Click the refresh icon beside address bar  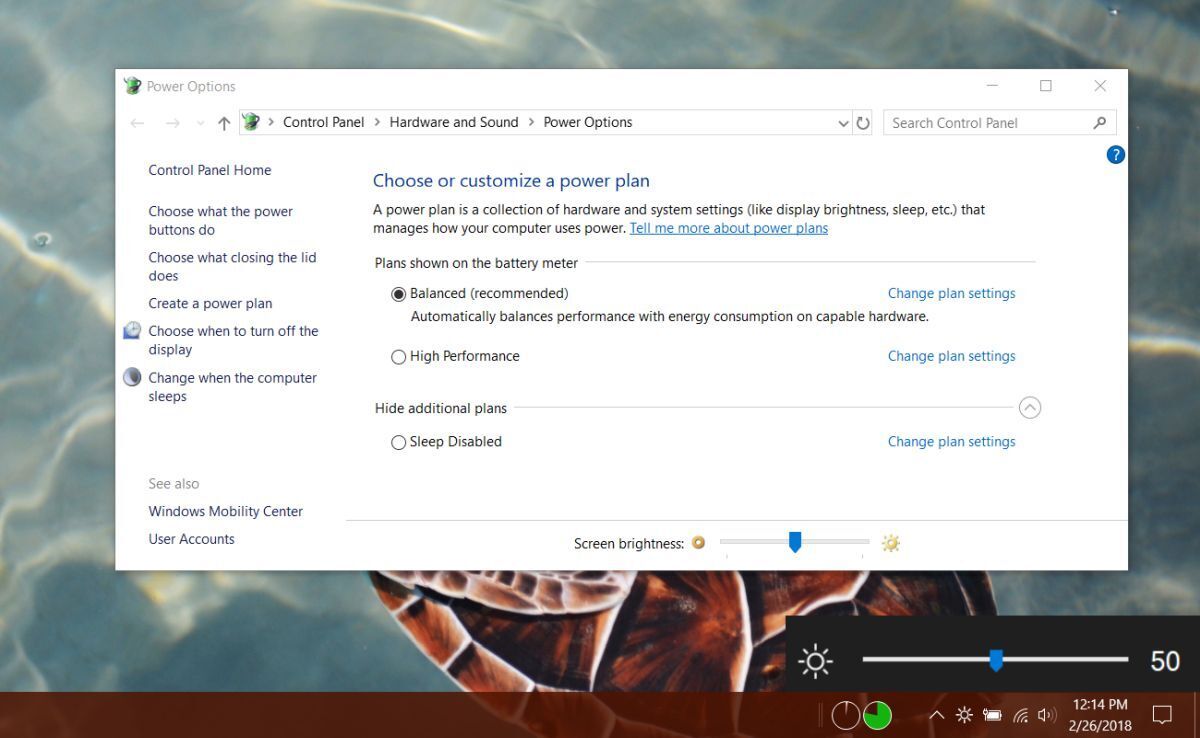coord(863,123)
